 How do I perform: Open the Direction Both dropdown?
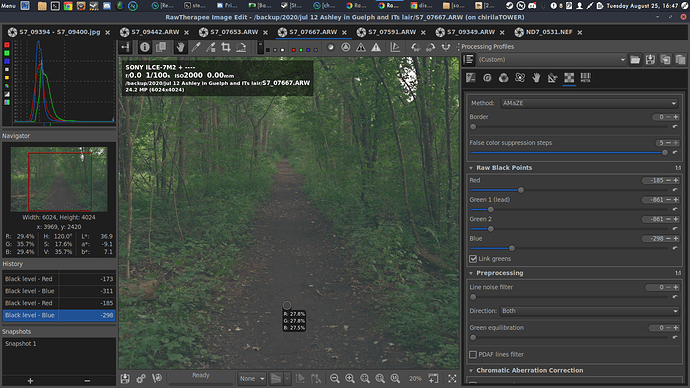point(590,311)
